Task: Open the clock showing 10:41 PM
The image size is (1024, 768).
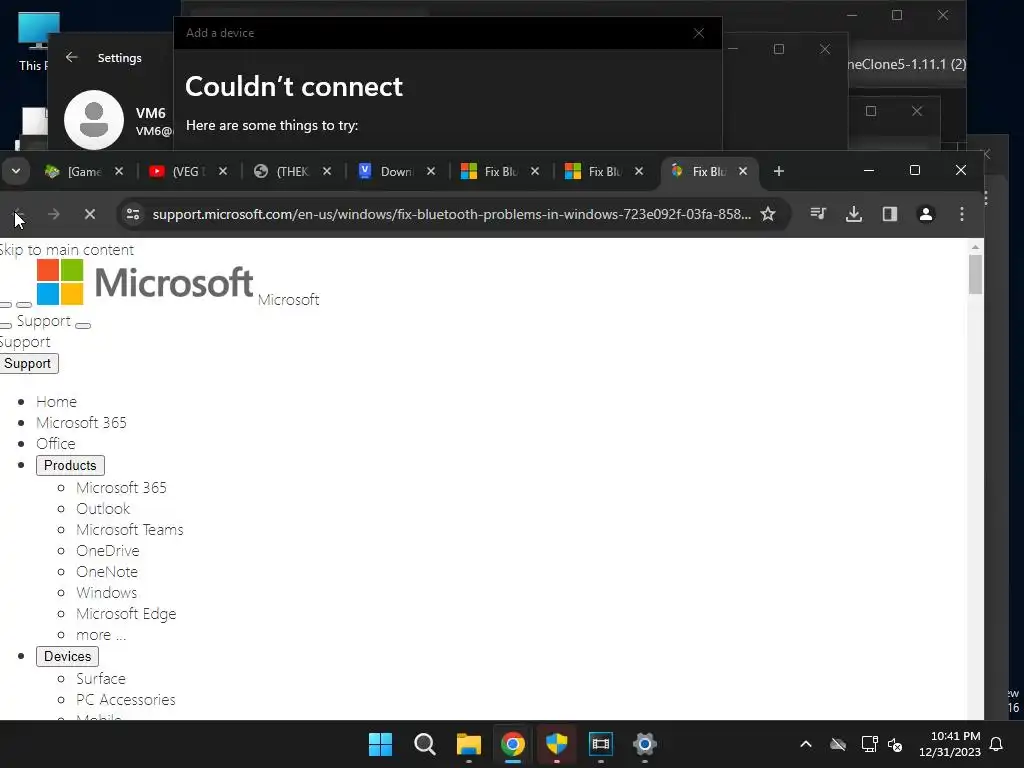Action: 950,744
